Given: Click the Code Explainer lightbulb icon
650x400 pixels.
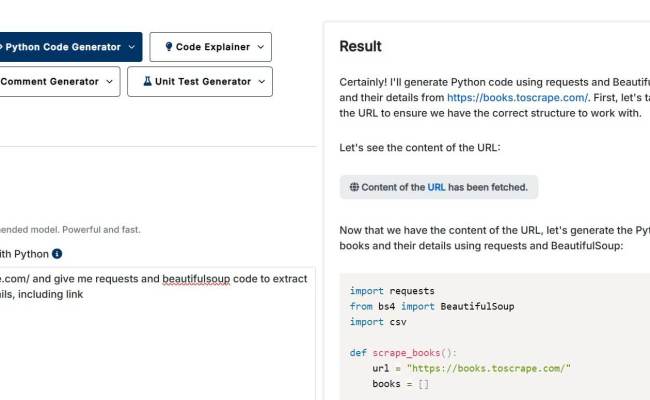Looking at the screenshot, I should 169,46.
